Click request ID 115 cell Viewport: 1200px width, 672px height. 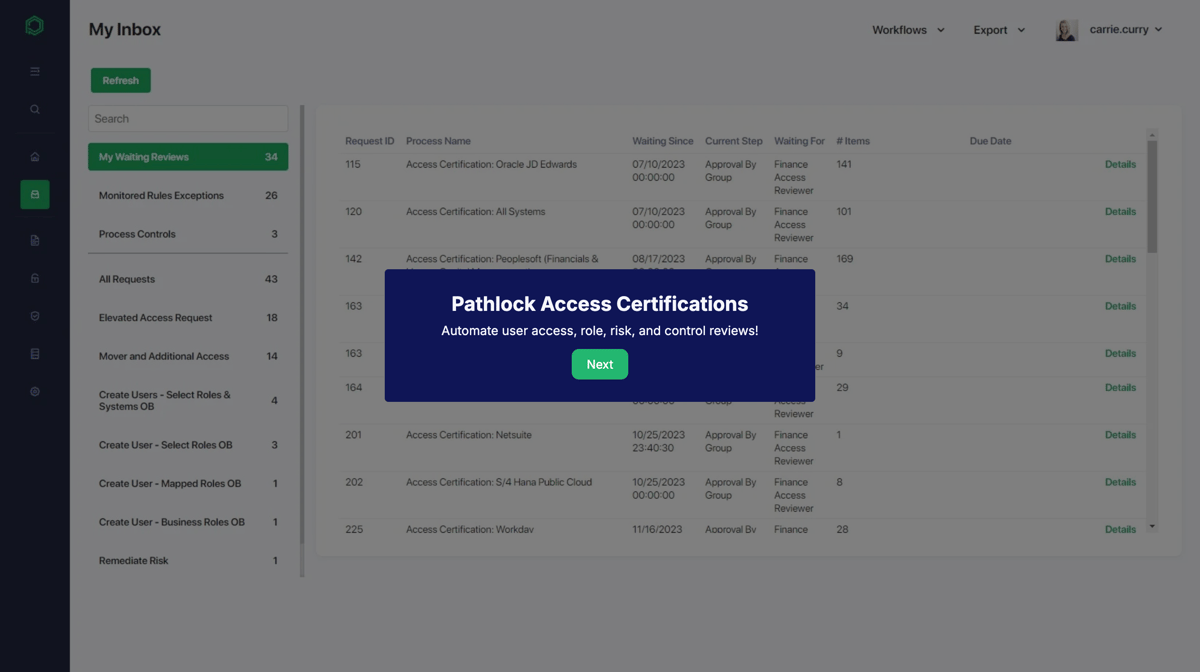pos(353,164)
